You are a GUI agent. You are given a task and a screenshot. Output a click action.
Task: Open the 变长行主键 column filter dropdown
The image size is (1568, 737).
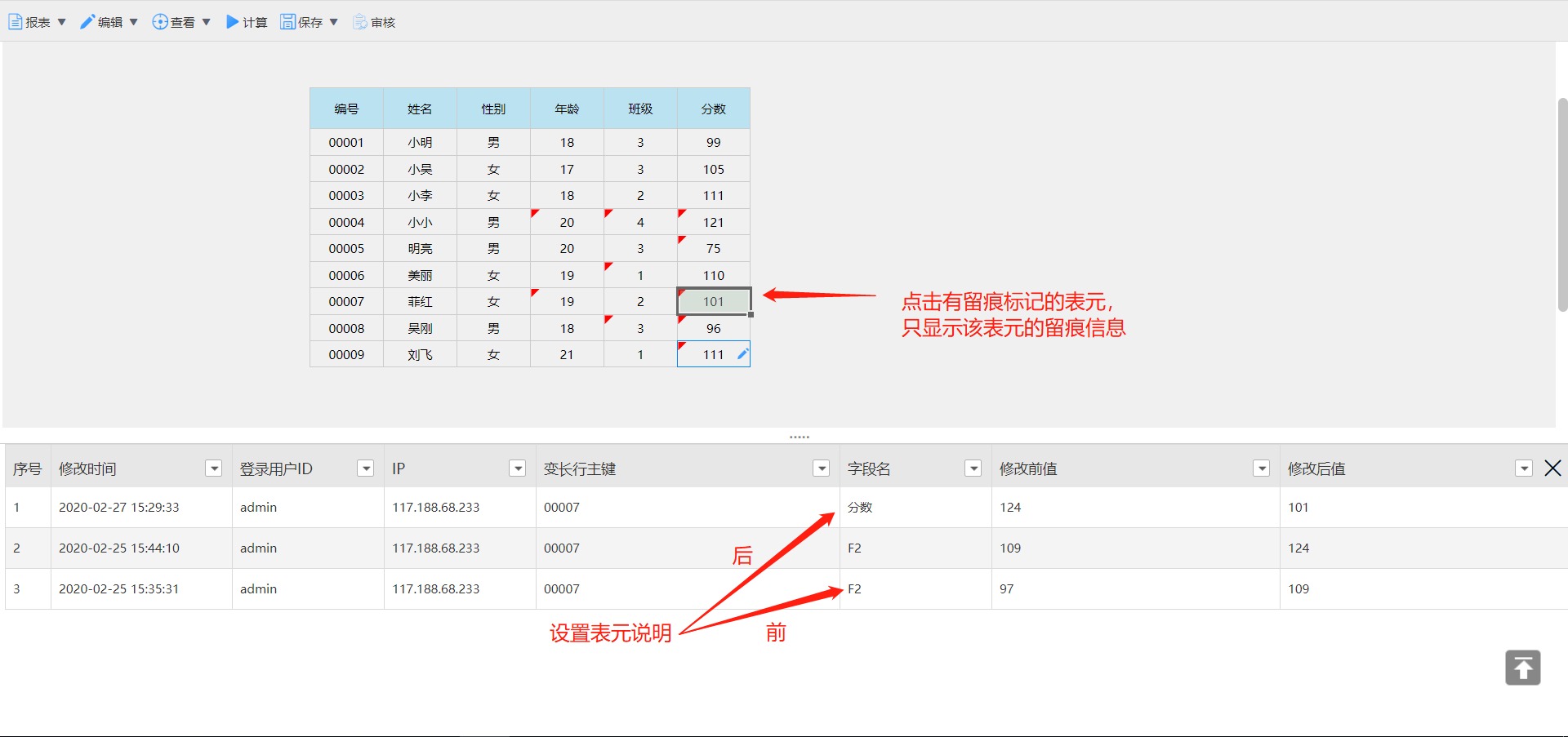[822, 468]
